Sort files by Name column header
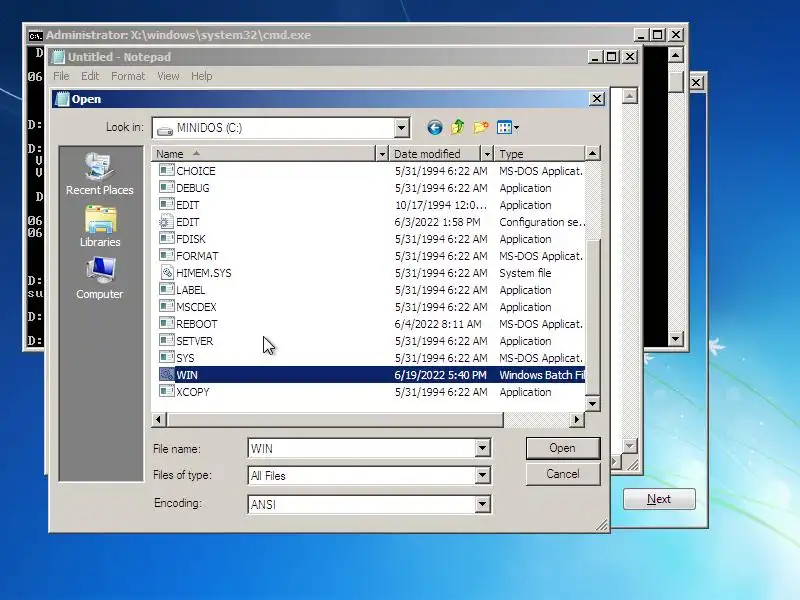 click(263, 154)
